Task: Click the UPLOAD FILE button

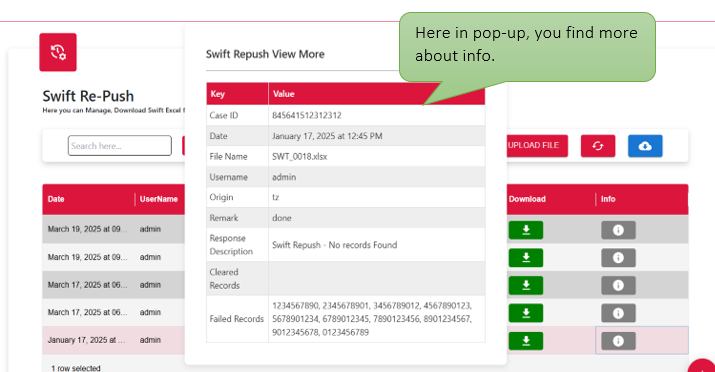Action: tap(537, 146)
